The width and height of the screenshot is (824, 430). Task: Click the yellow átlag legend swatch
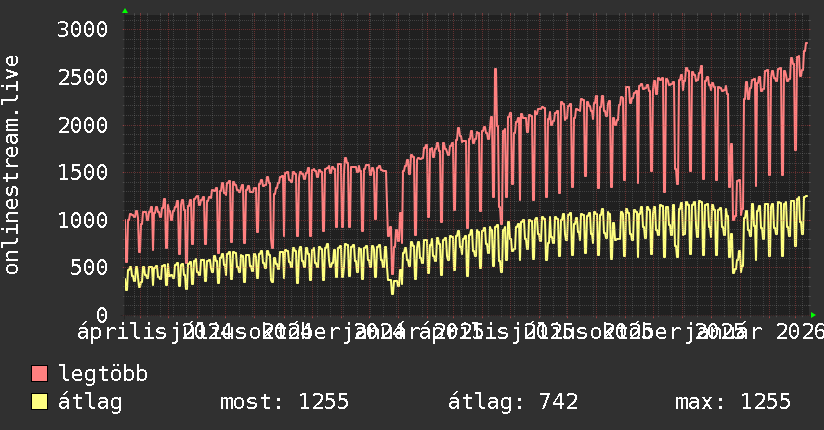click(39, 402)
